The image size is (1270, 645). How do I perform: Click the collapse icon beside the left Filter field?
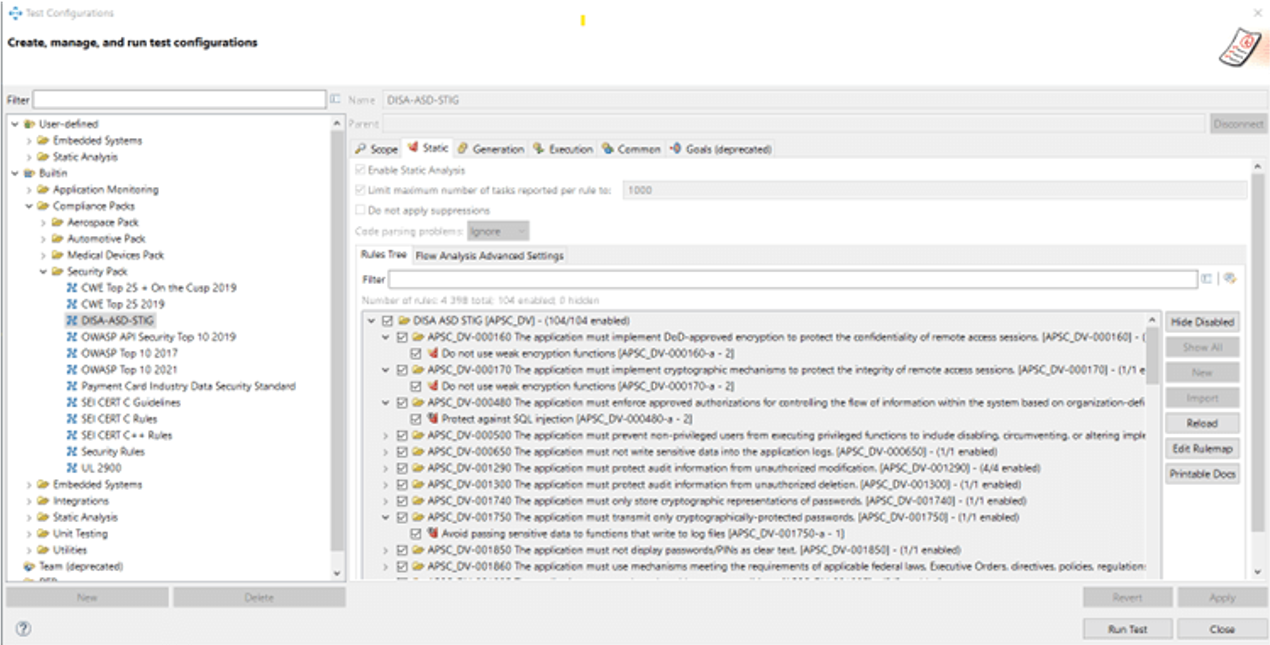[x=336, y=100]
